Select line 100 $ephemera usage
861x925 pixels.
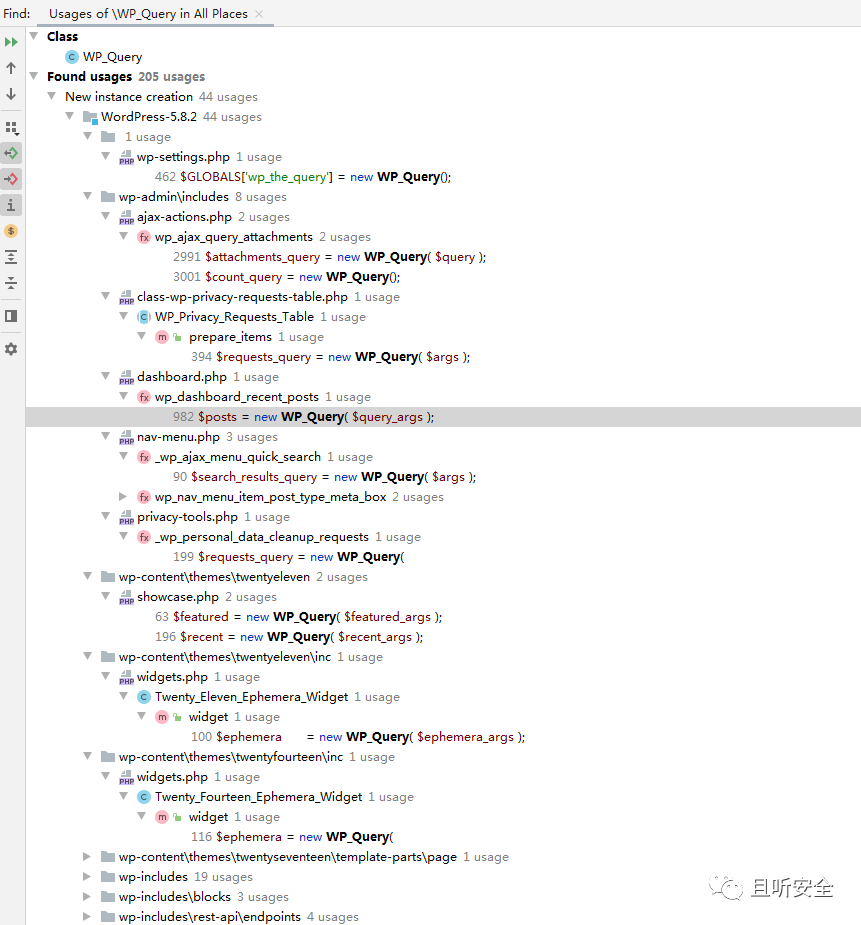tap(358, 737)
